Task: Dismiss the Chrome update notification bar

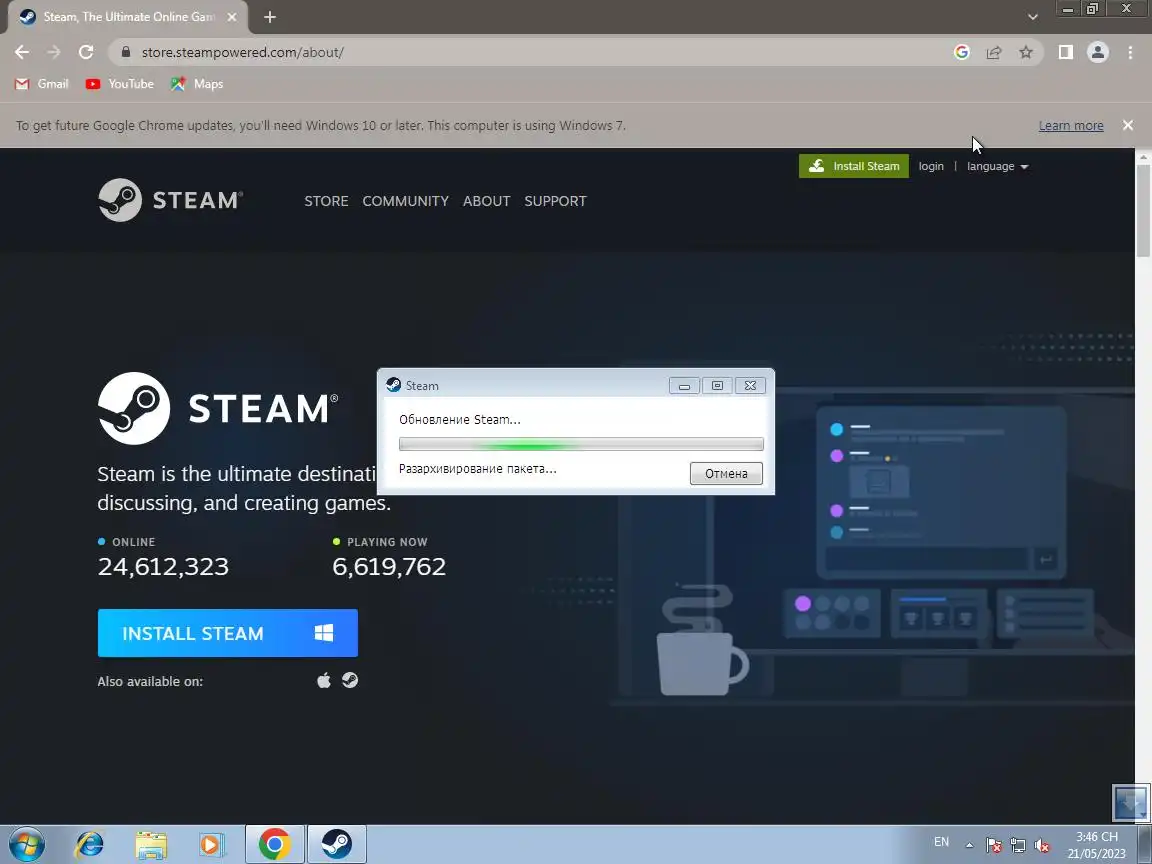Action: [1128, 125]
